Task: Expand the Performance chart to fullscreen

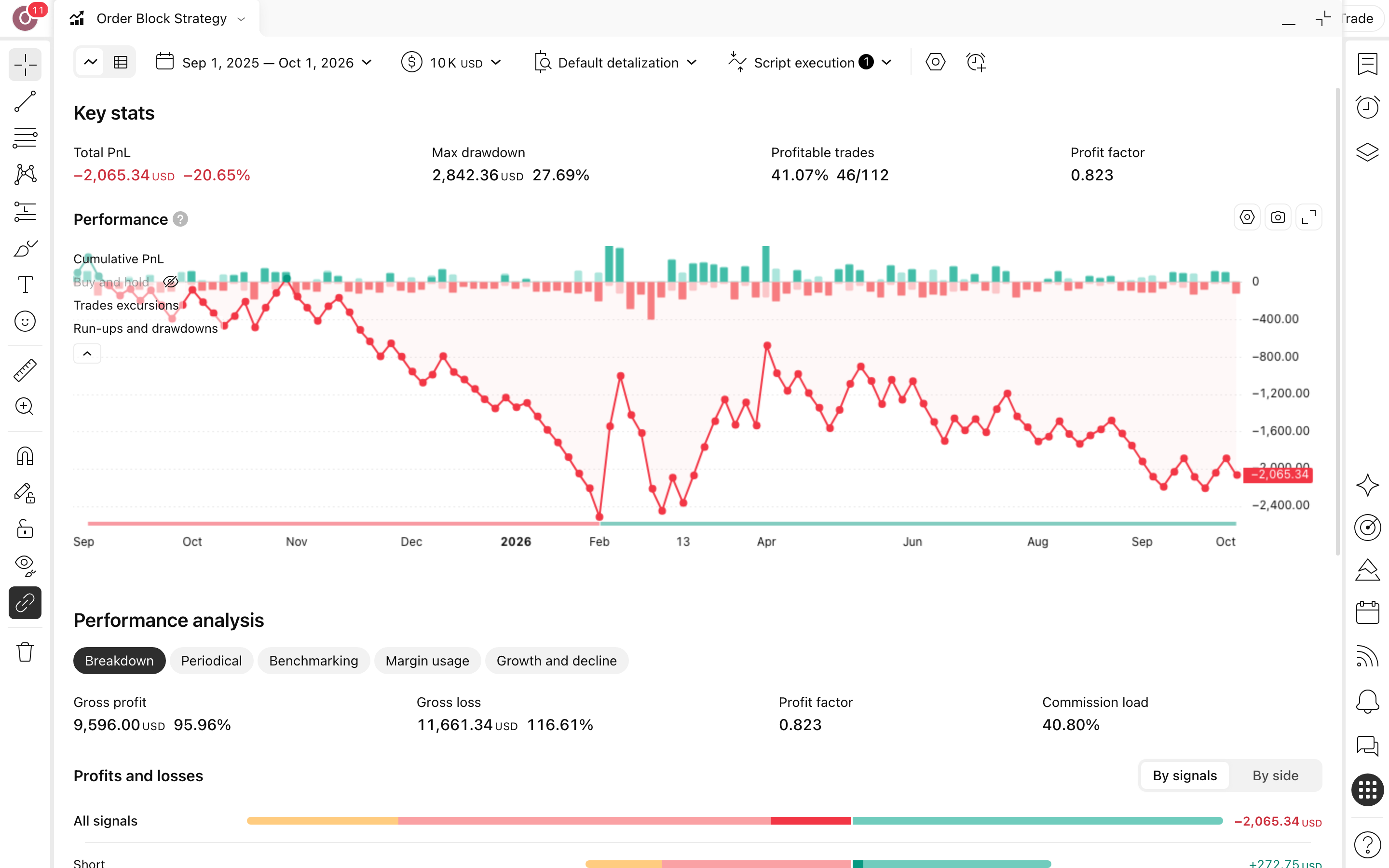Action: (x=1308, y=217)
